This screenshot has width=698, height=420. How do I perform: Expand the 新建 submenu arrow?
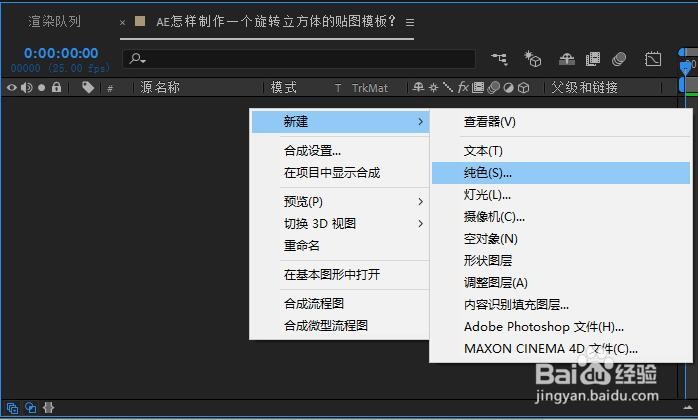coord(420,122)
